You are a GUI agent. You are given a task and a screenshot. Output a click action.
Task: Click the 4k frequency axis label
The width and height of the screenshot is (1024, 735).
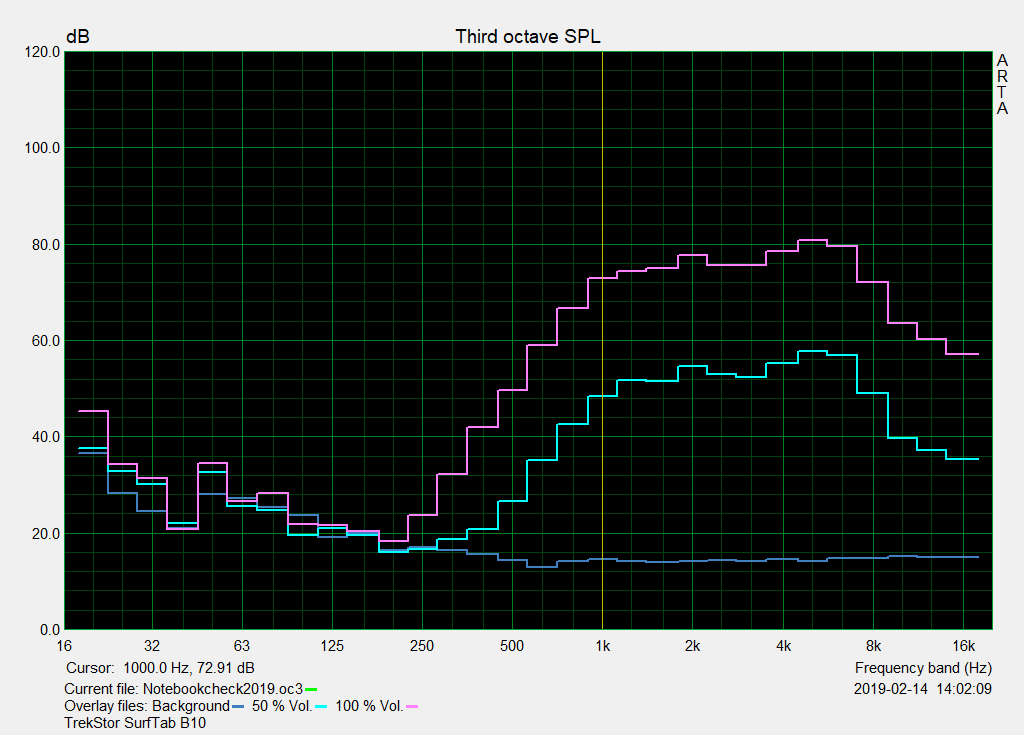[x=783, y=646]
